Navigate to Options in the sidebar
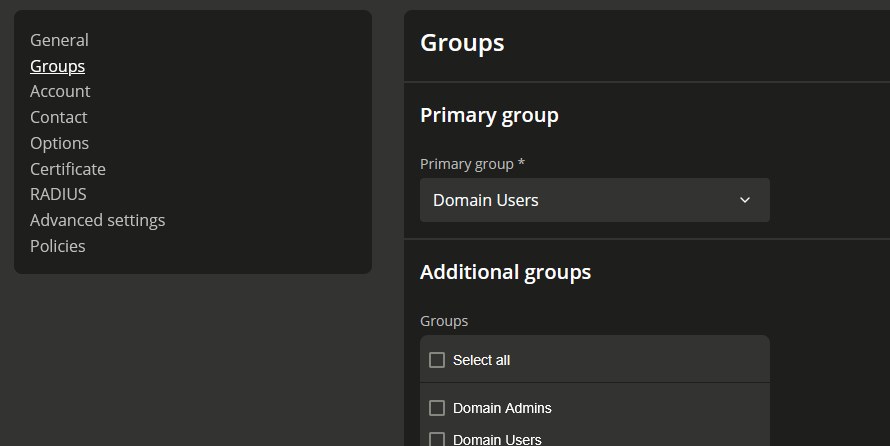The width and height of the screenshot is (890, 446). click(x=60, y=144)
